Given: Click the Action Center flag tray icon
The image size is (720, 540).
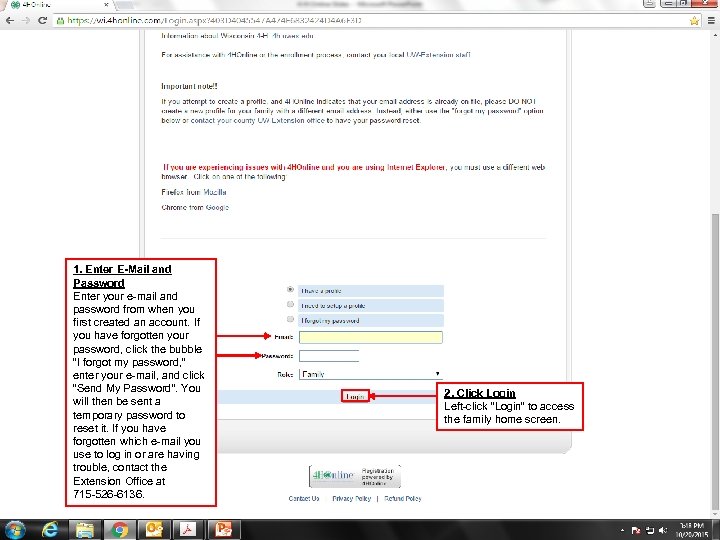Looking at the screenshot, I should pyautogui.click(x=636, y=530).
